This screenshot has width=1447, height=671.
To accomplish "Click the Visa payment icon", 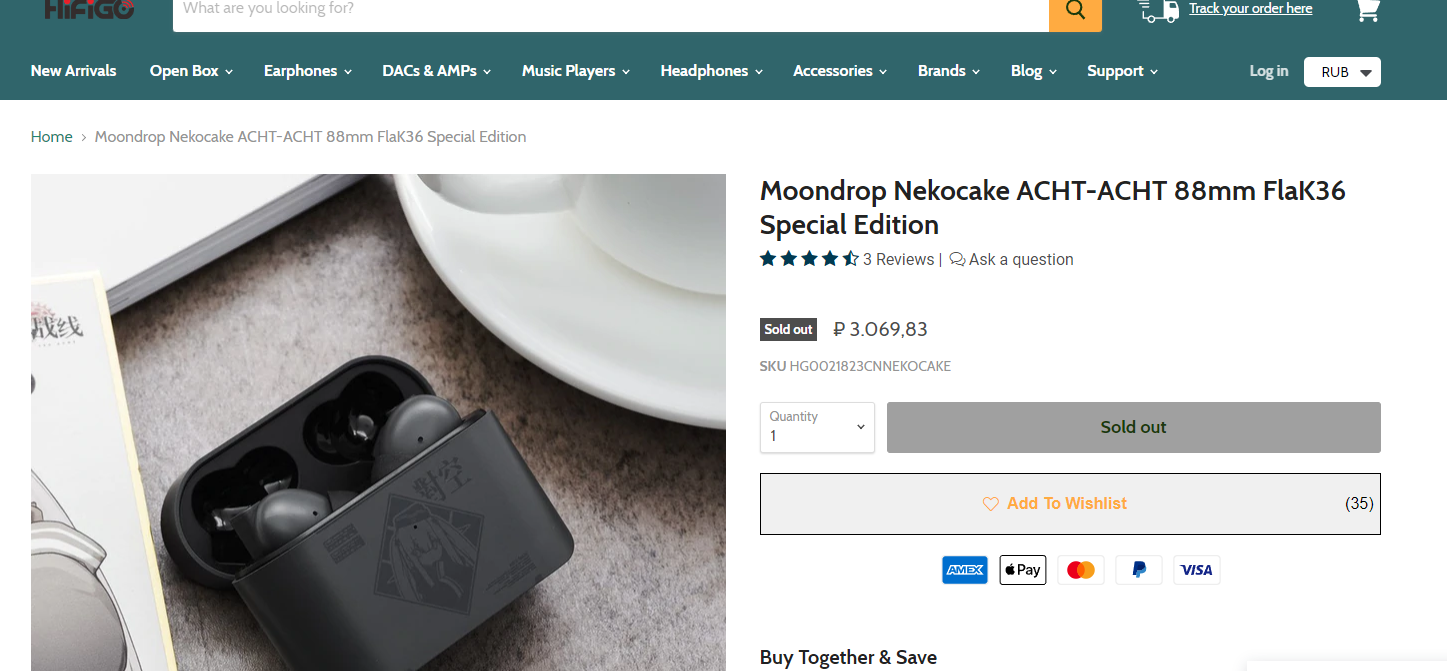I will (x=1196, y=570).
